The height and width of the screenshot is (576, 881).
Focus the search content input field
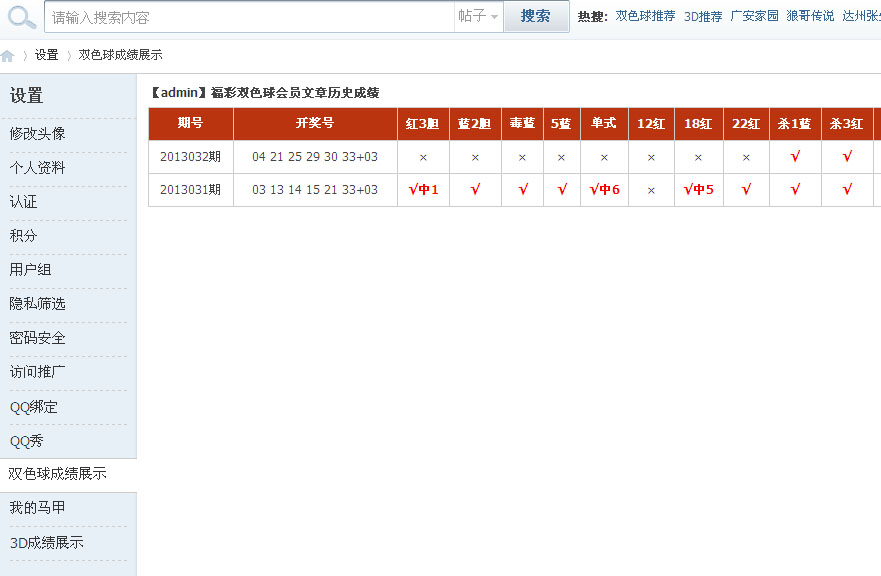pyautogui.click(x=249, y=17)
